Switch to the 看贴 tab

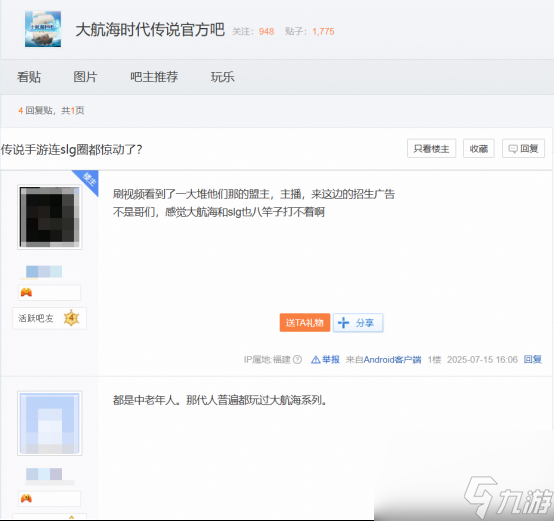[x=29, y=77]
